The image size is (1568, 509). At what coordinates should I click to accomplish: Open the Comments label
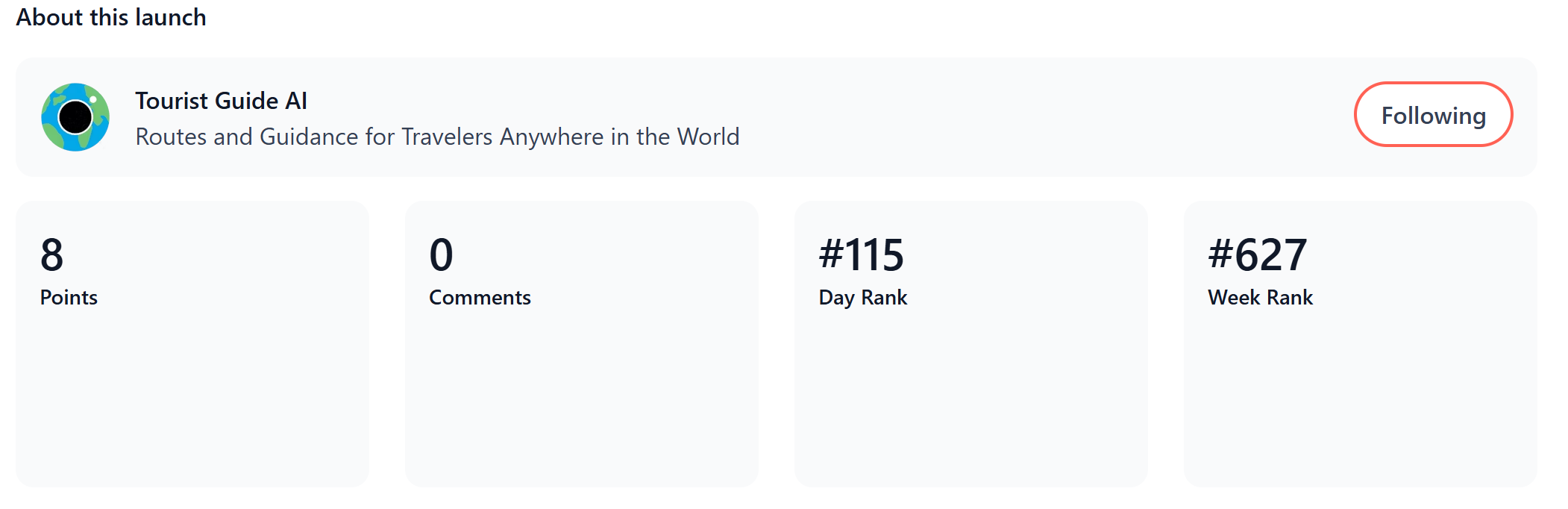tap(480, 297)
